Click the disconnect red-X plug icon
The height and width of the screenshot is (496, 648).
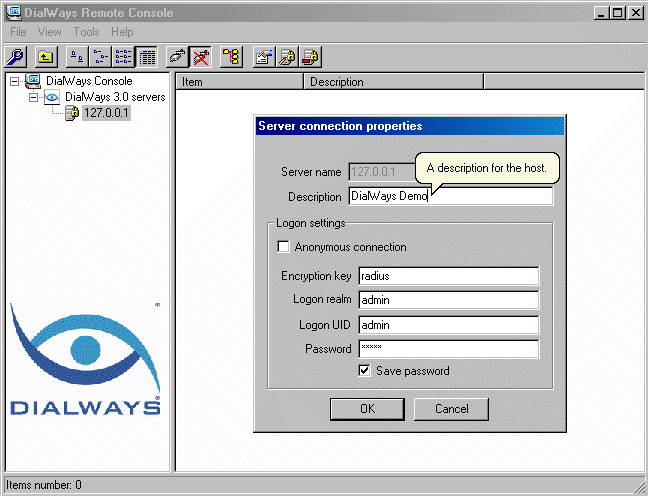point(201,57)
